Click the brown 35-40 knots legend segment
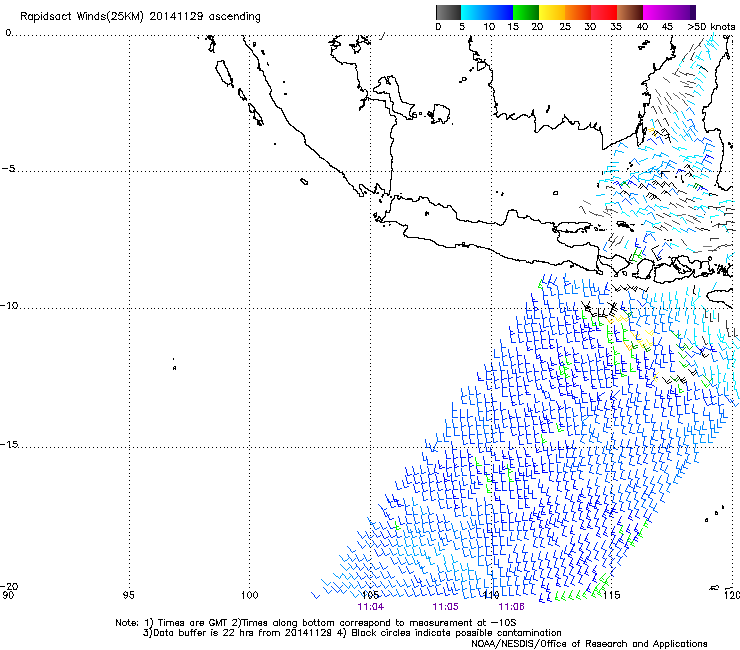 tap(630, 12)
